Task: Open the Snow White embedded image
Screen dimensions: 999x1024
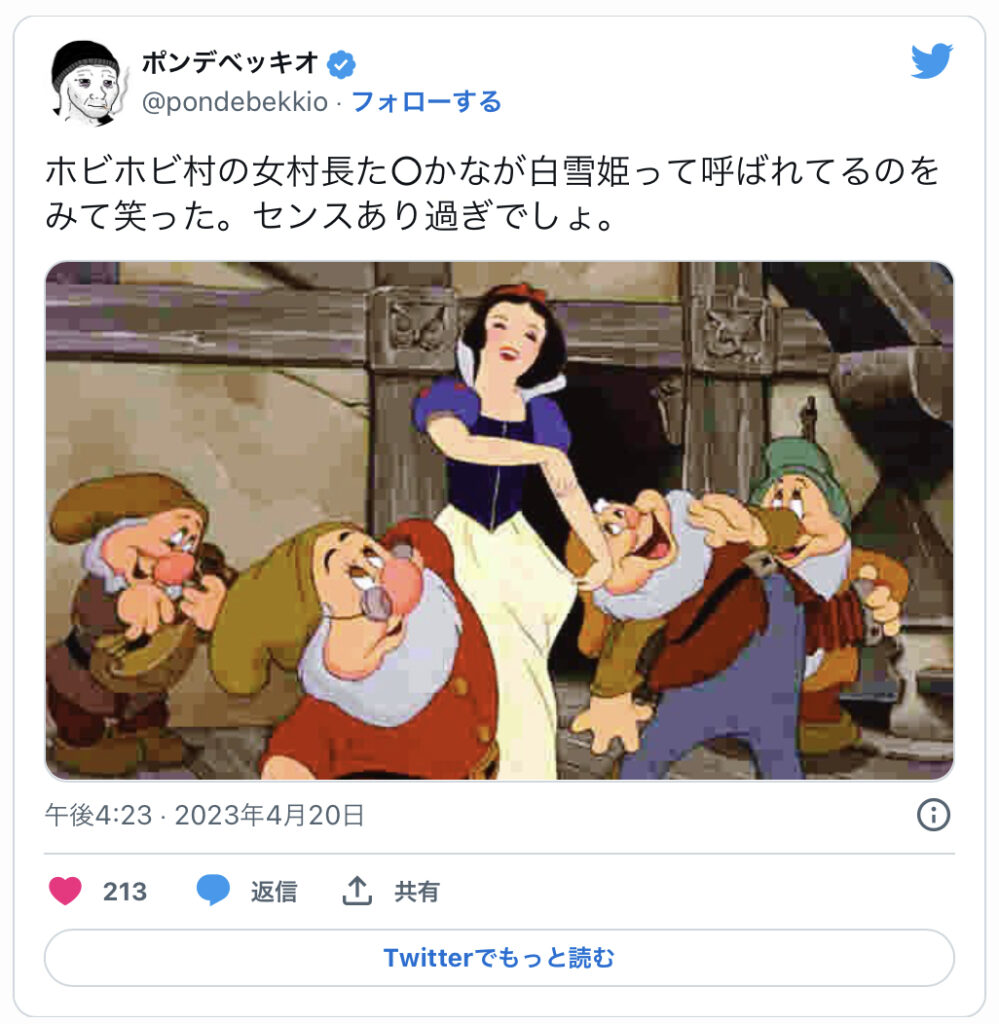Action: click(499, 520)
